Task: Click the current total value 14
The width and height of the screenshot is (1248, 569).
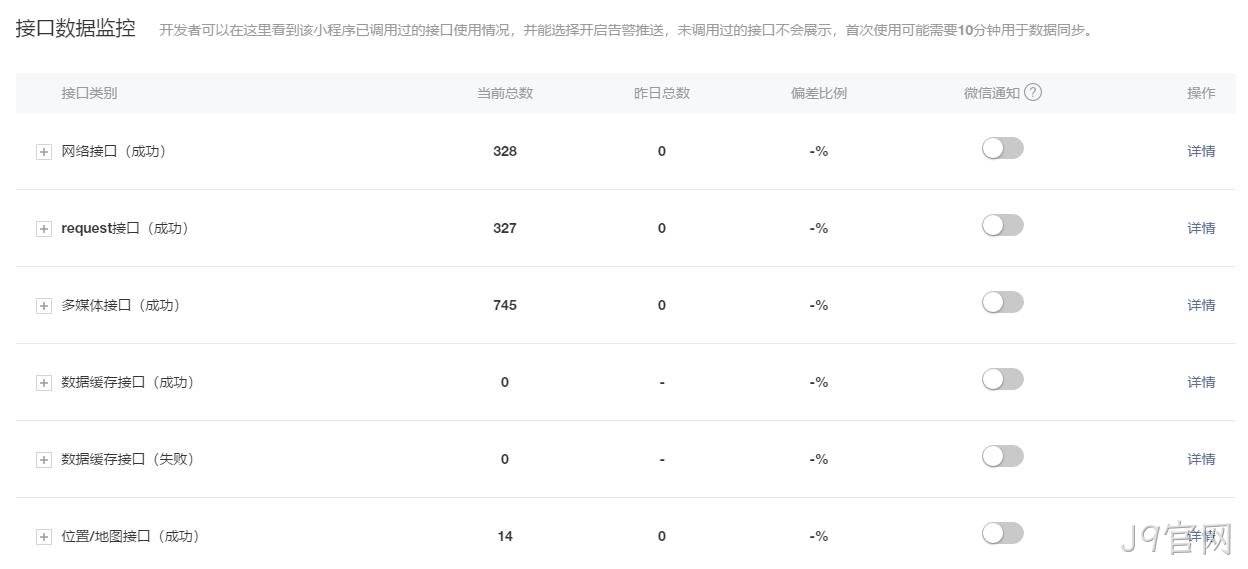Action: pyautogui.click(x=505, y=536)
